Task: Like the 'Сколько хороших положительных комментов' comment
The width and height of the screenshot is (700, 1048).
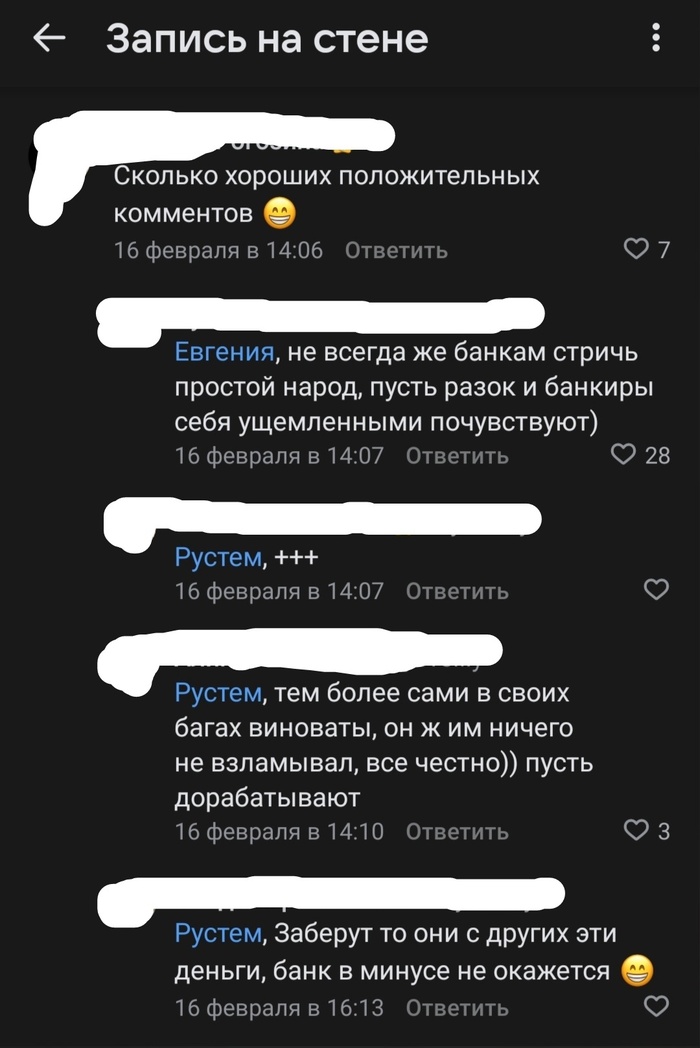Action: [636, 249]
